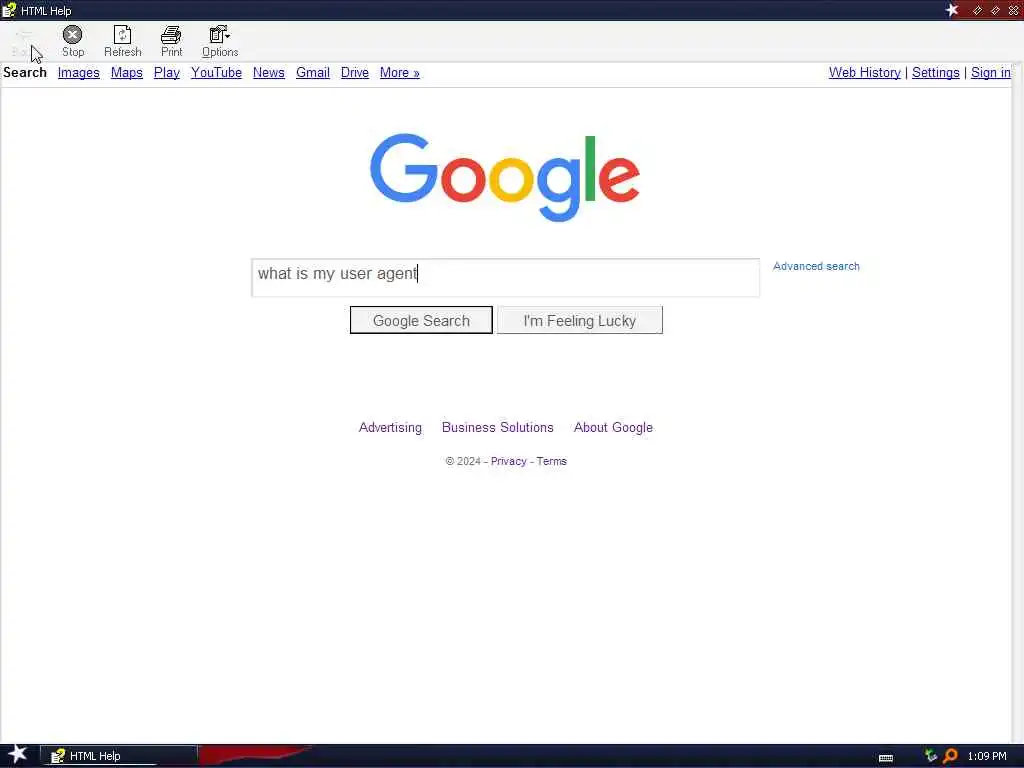Open the Play link
Screen dimensions: 1024x768
point(167,72)
